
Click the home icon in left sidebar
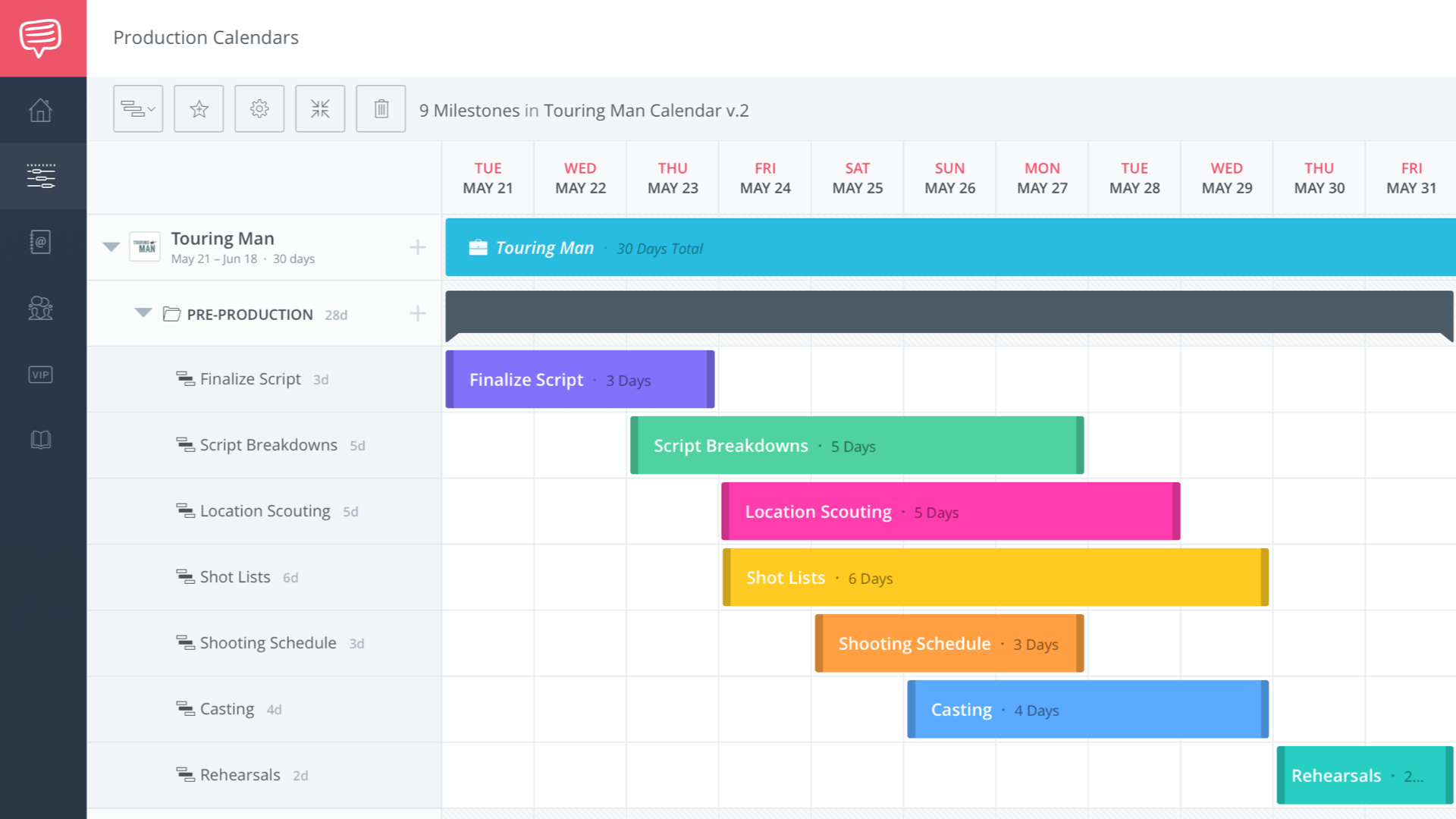coord(40,109)
